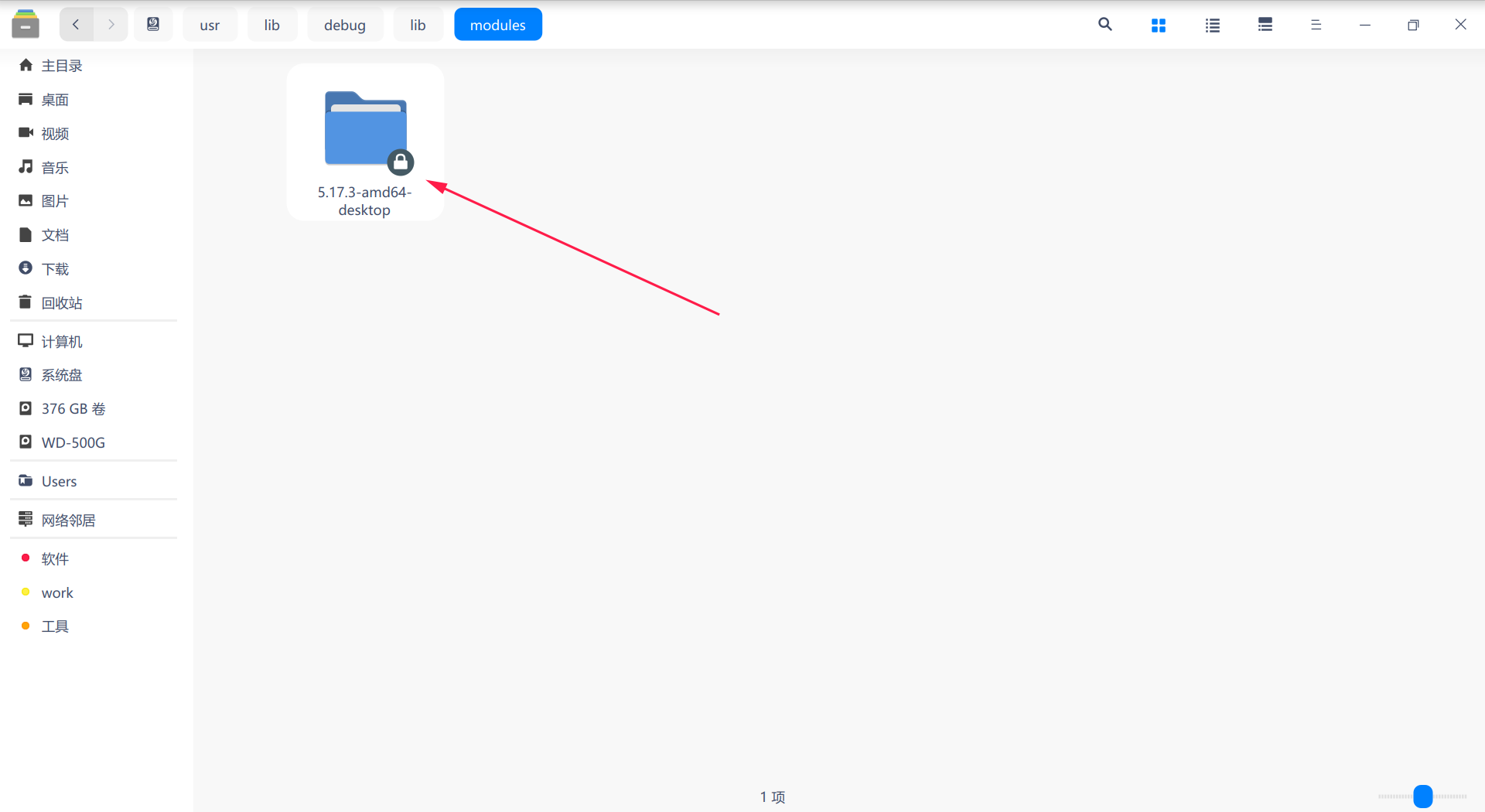Go back to the previous folder
The image size is (1485, 812).
coord(76,25)
